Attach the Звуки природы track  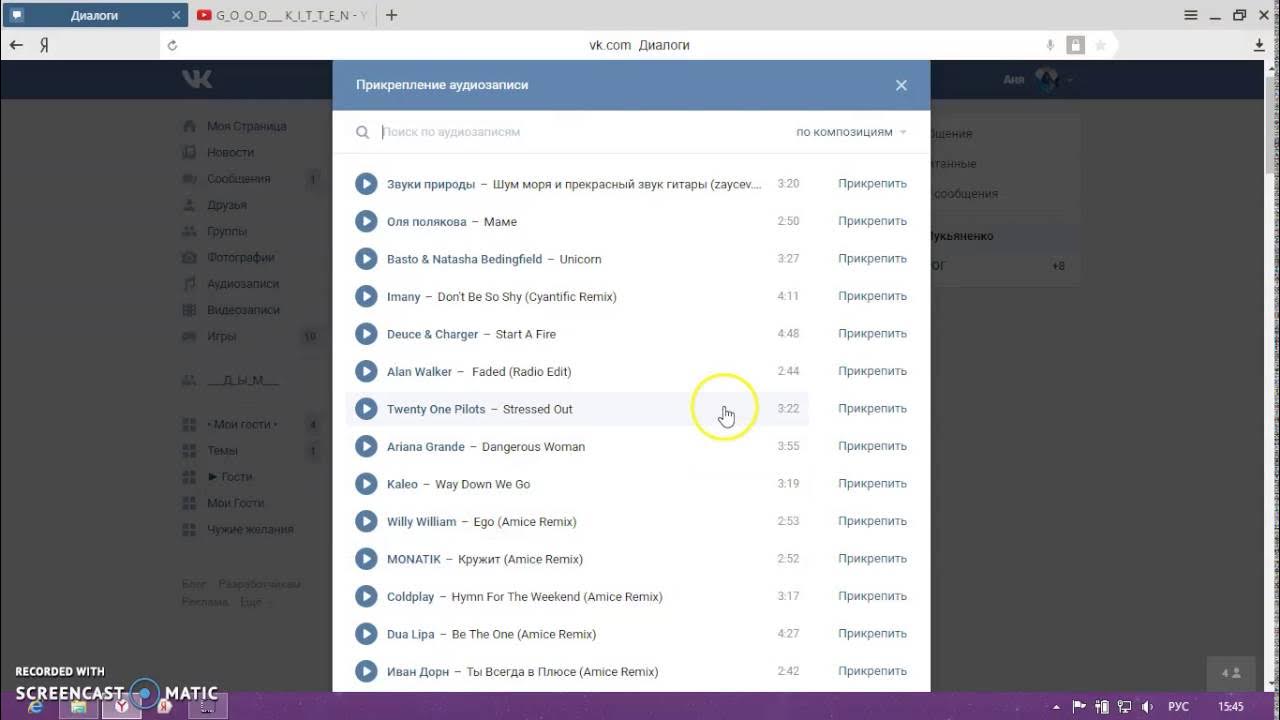[x=872, y=184]
